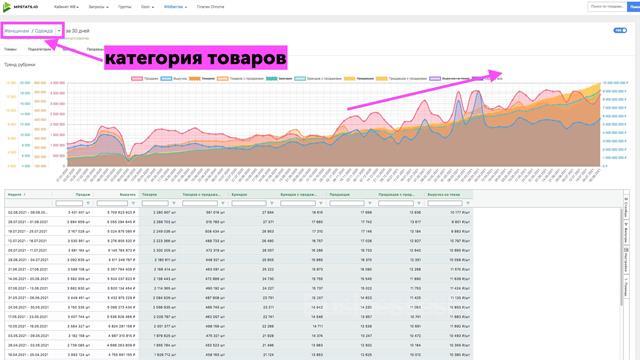The width and height of the screenshot is (640, 360).
Task: Click the MPSTATS logo icon
Action: [x=7, y=7]
